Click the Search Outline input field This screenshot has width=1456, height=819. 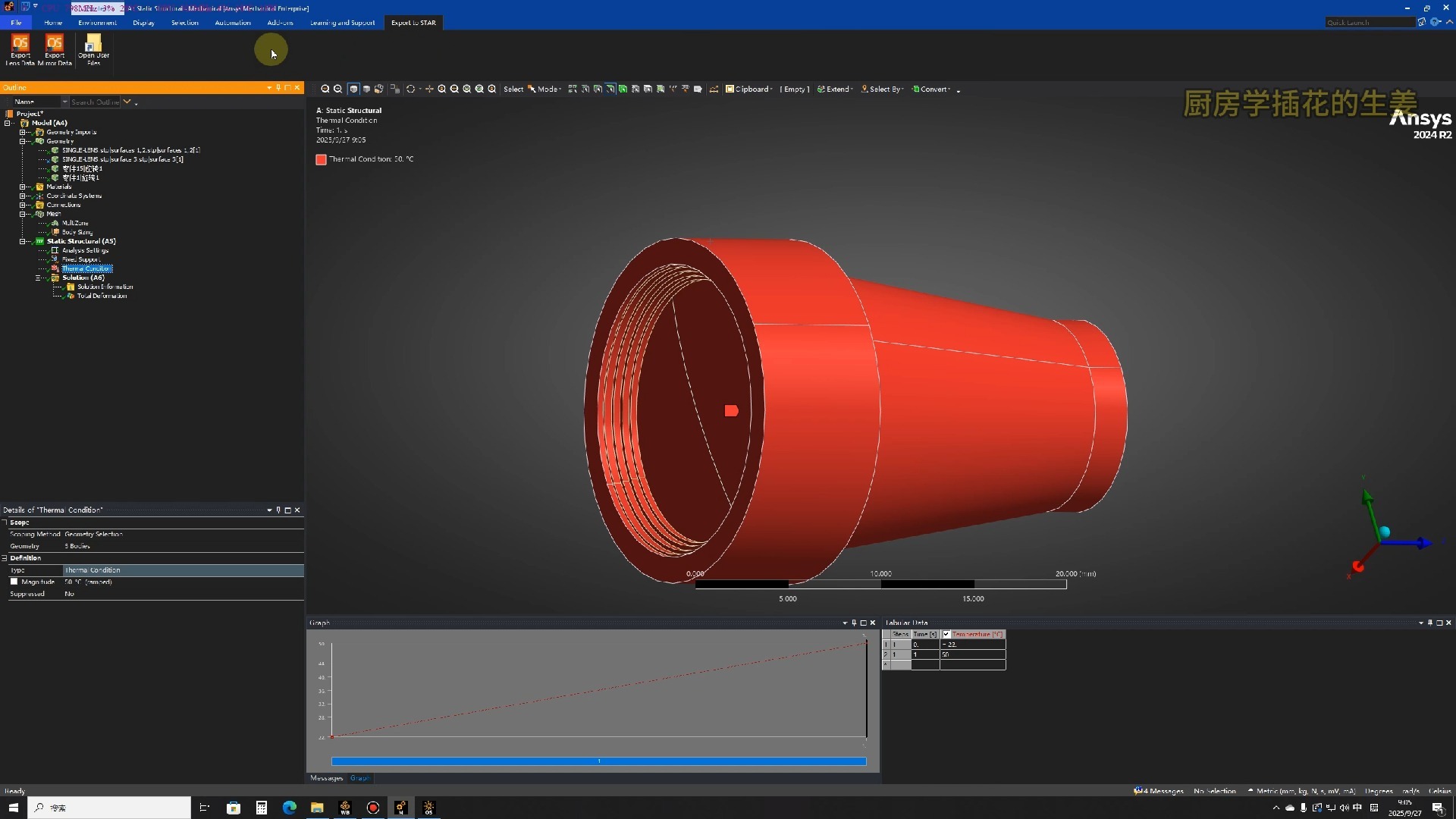coord(95,102)
